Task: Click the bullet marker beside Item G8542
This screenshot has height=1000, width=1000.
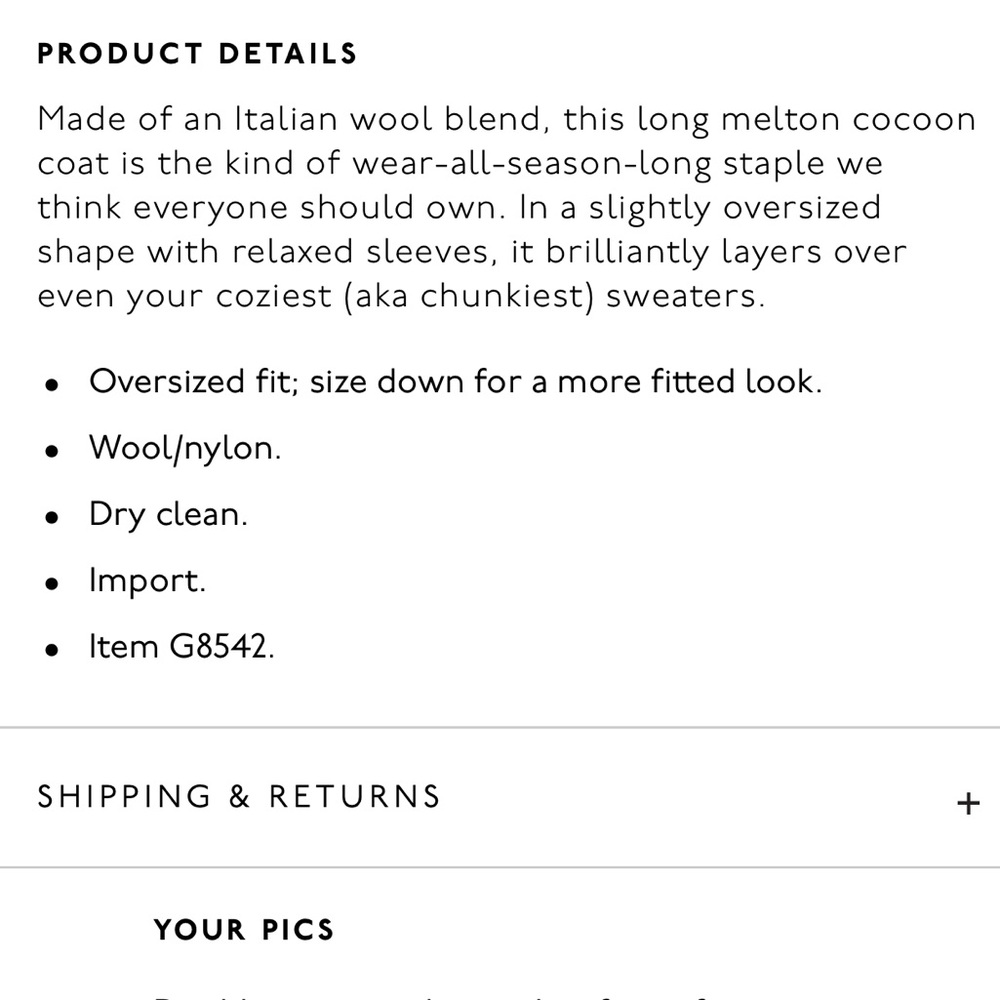Action: [52, 649]
